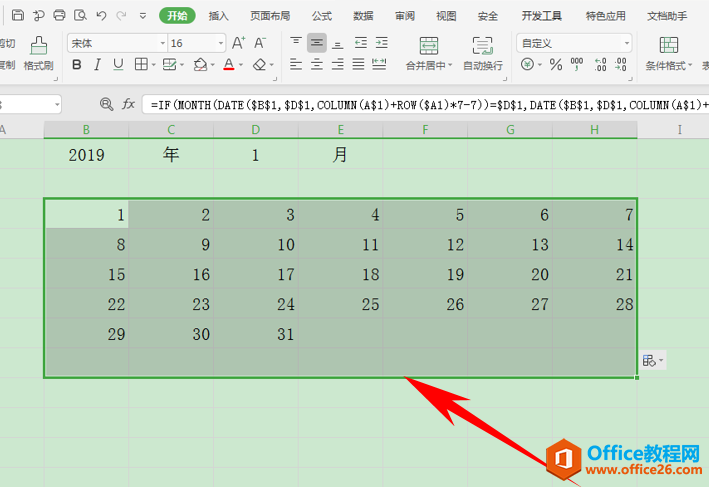
Task: Apply thousands separator style
Action: pos(577,64)
